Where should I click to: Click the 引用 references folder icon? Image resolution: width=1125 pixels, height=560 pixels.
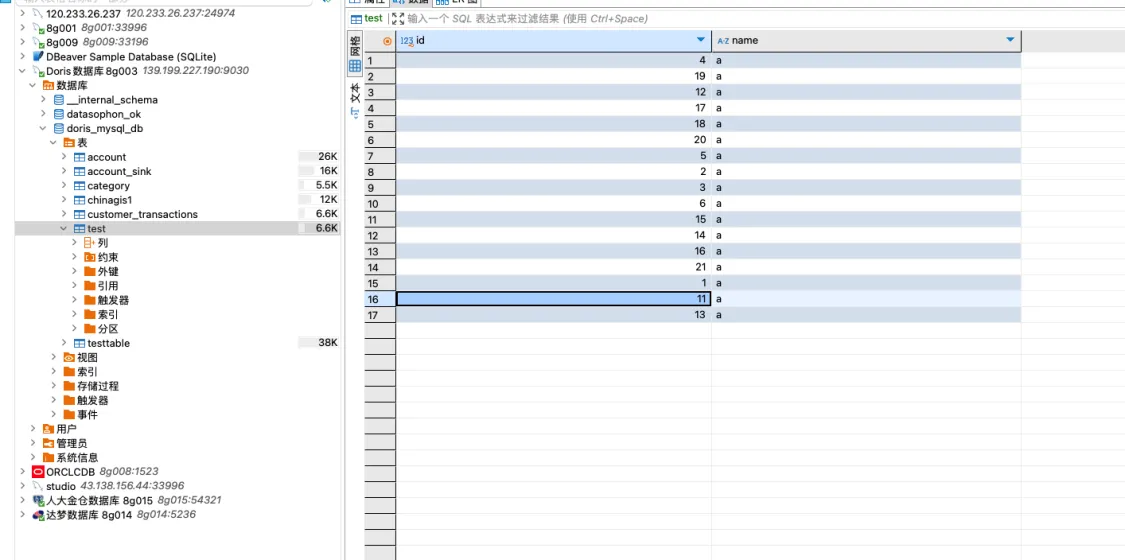[89, 286]
